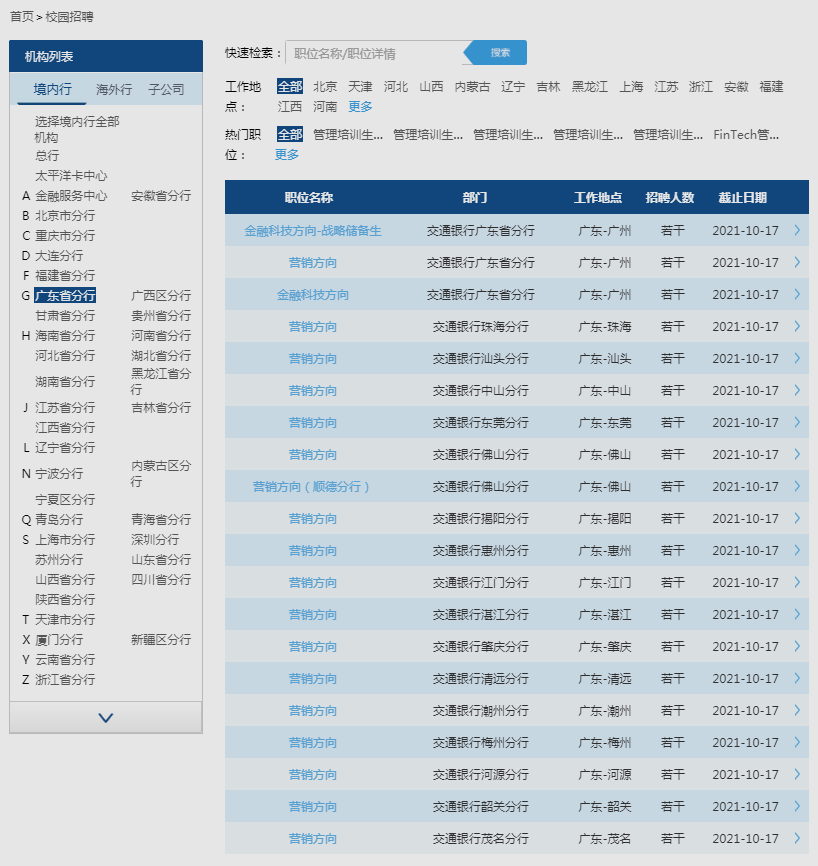Open arrow on the 广东-汕头 row
The image size is (818, 866).
tap(797, 358)
